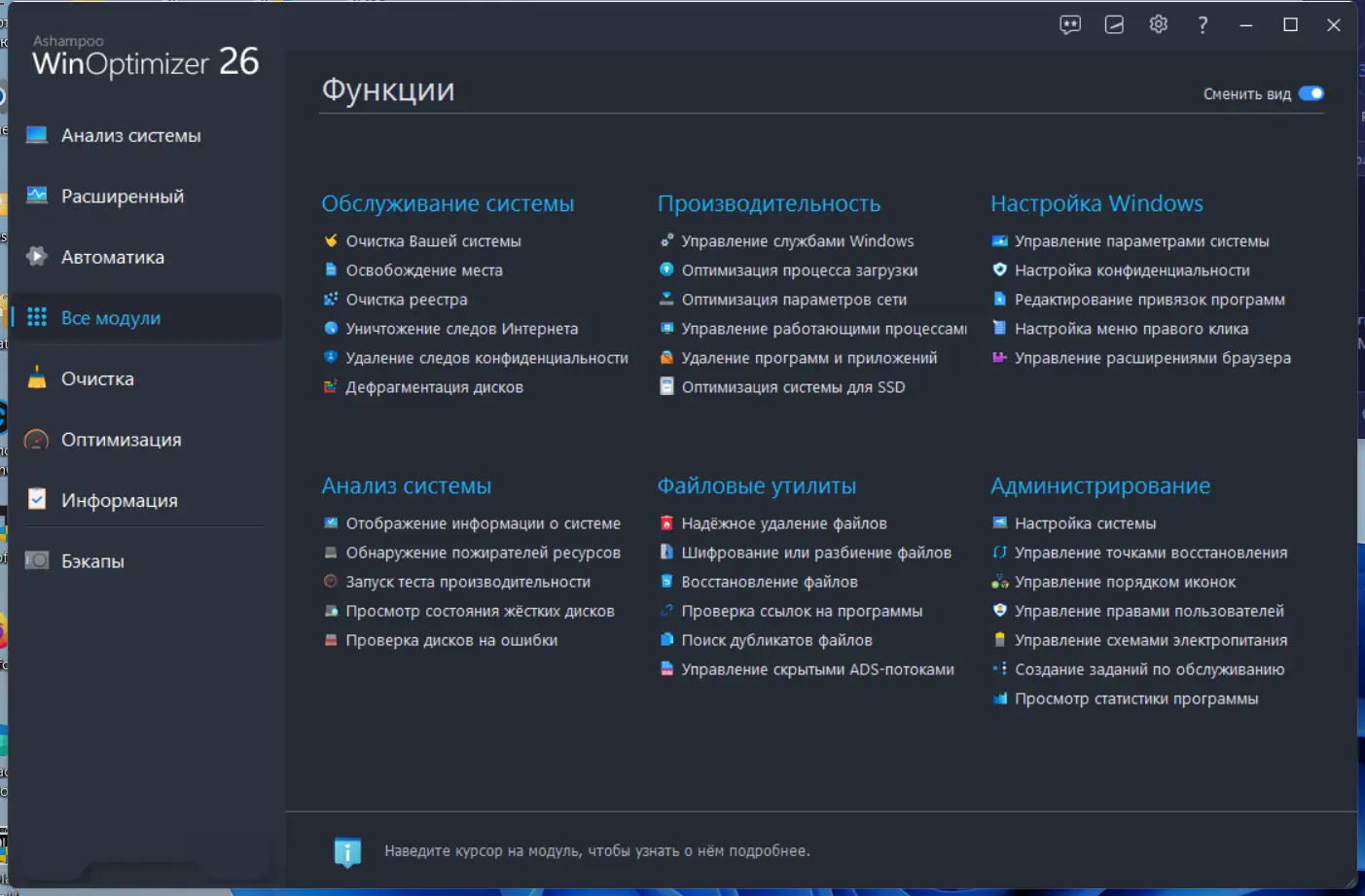Click the Удаление программ и приложений icon
Screen dimensions: 1365x896
point(666,358)
